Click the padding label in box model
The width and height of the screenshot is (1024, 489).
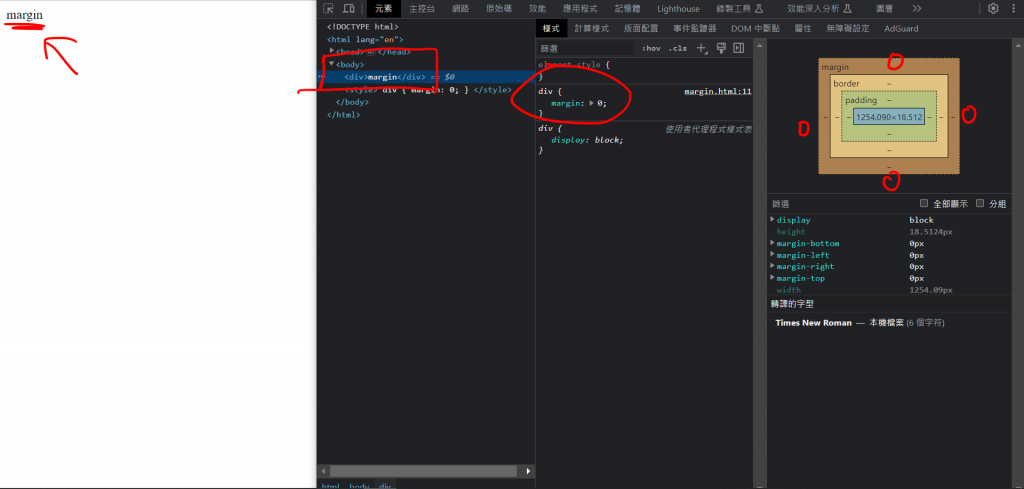861,101
